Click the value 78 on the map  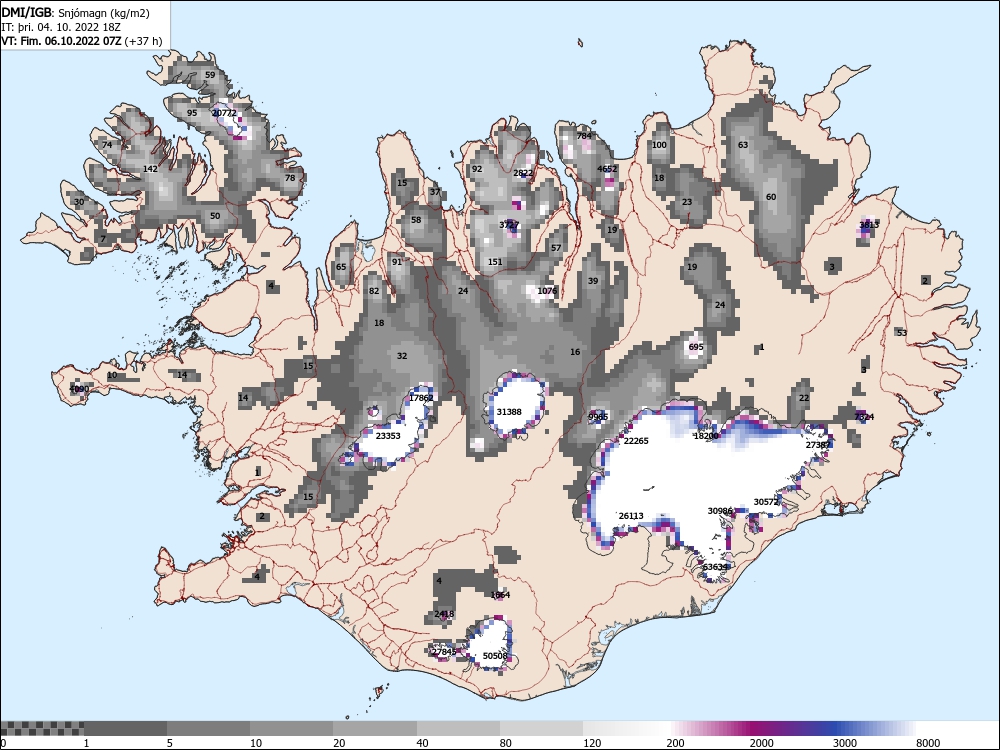point(290,178)
